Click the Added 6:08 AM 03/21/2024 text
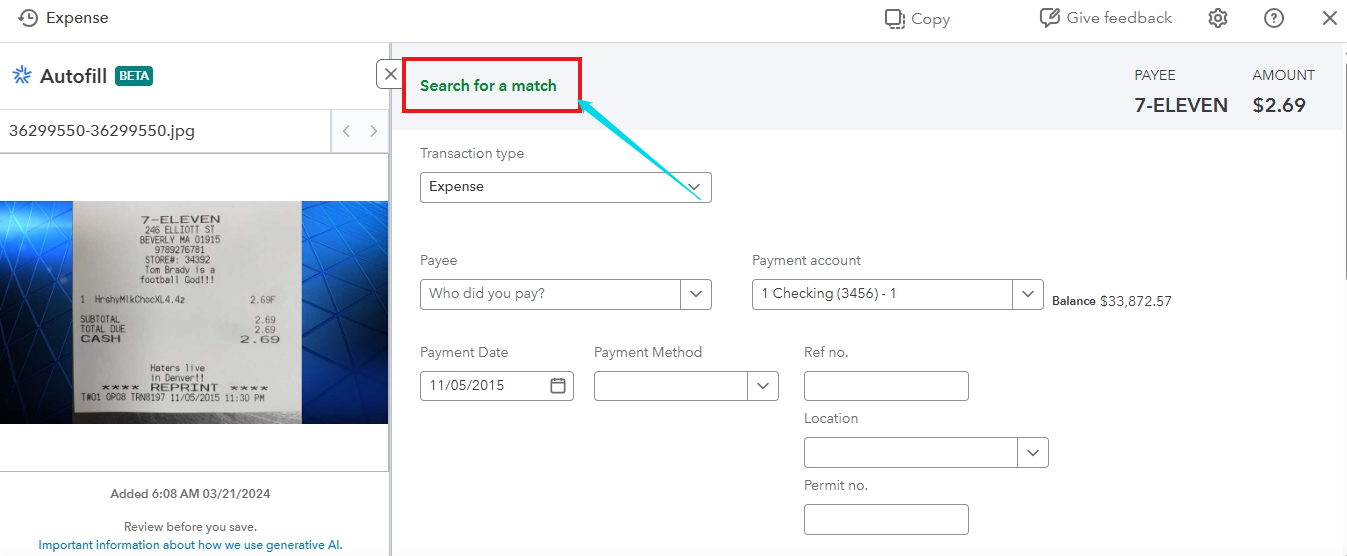Image resolution: width=1347 pixels, height=556 pixels. tap(190, 494)
